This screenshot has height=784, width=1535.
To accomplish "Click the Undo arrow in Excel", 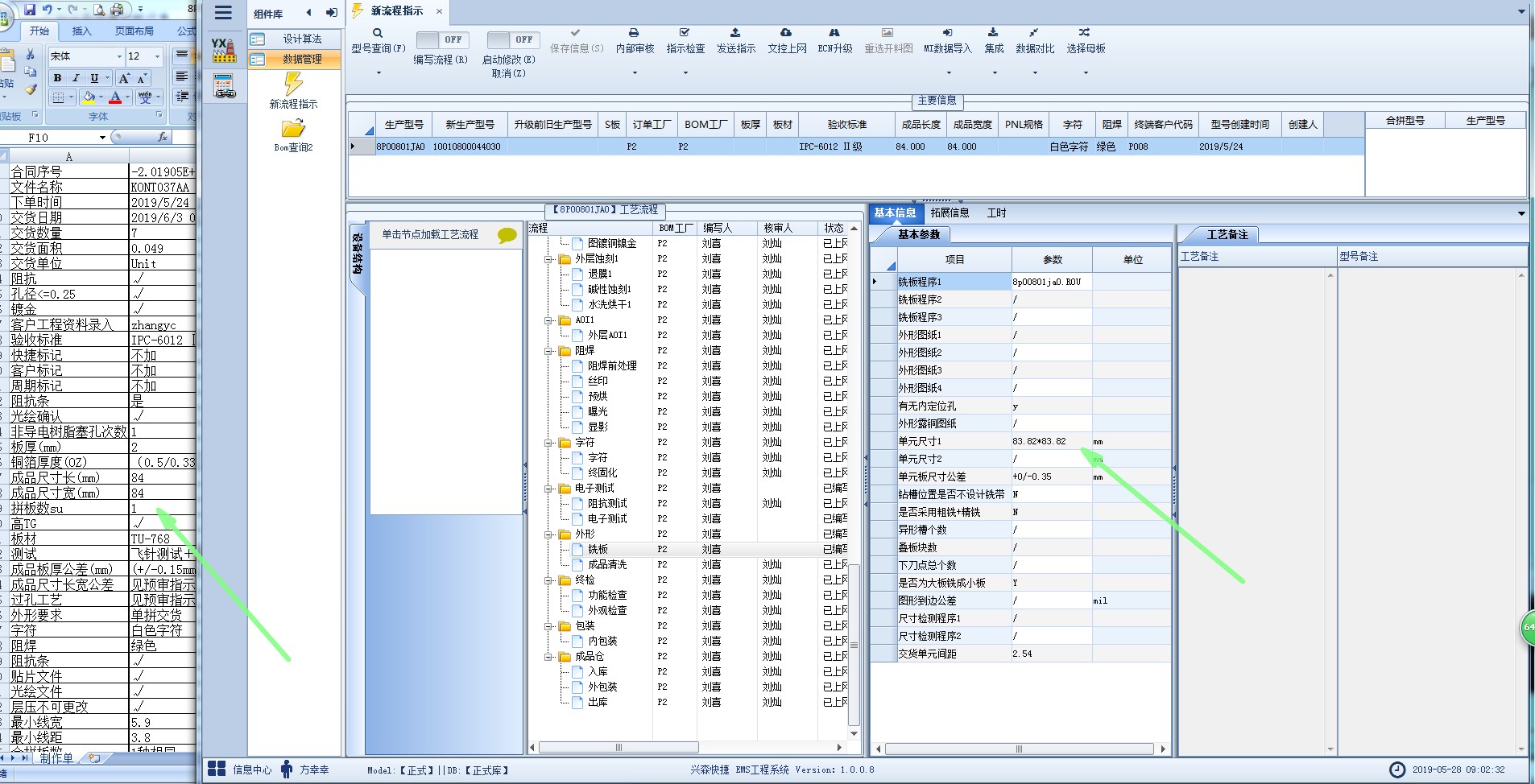I will click(x=48, y=10).
